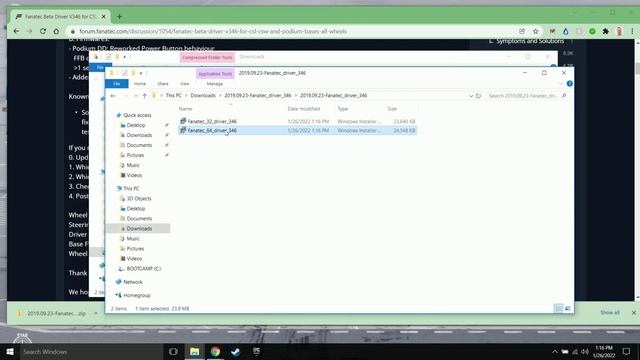Go back in File Explorer navigation
This screenshot has width=640, height=360.
tap(113, 96)
